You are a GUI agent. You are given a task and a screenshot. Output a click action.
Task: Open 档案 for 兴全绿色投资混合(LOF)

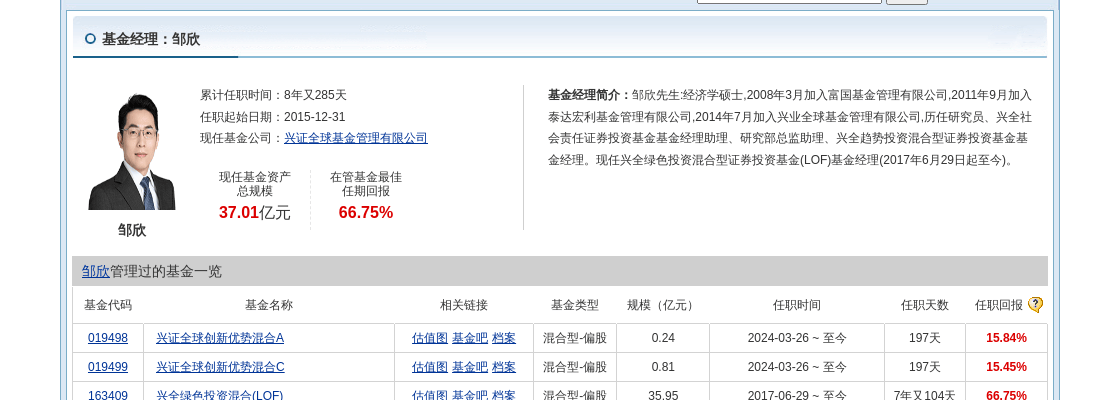(x=504, y=395)
